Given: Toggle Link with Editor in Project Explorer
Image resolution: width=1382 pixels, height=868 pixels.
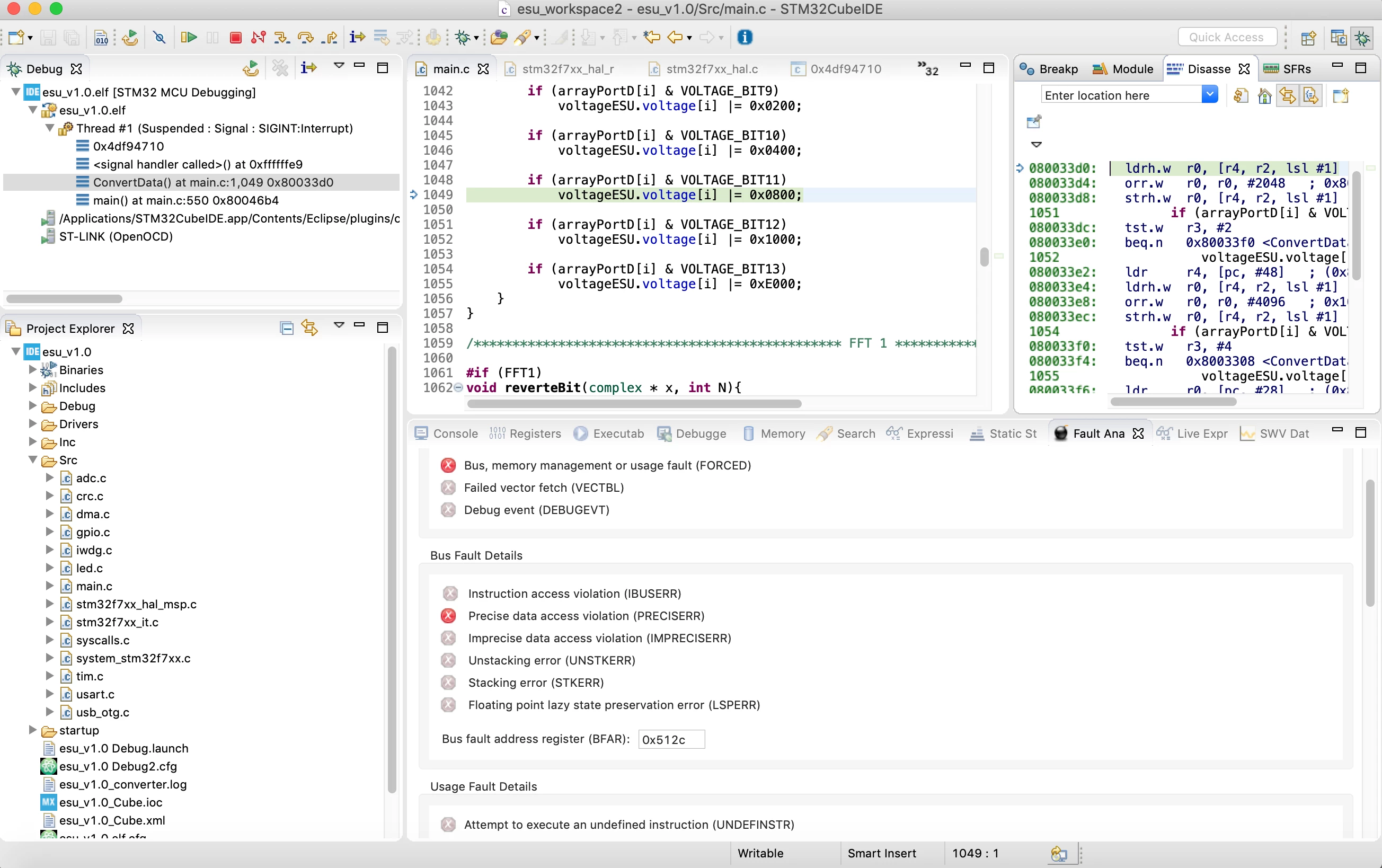Looking at the screenshot, I should [x=309, y=329].
